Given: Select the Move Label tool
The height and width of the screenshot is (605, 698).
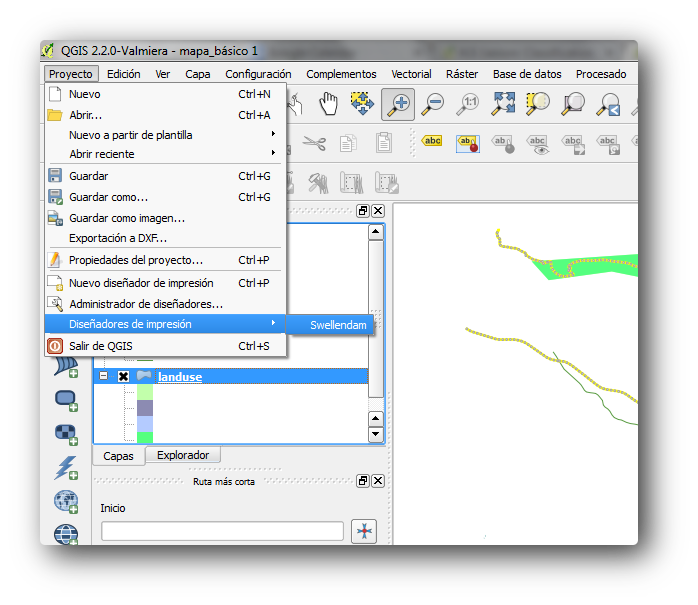Looking at the screenshot, I should tap(573, 145).
